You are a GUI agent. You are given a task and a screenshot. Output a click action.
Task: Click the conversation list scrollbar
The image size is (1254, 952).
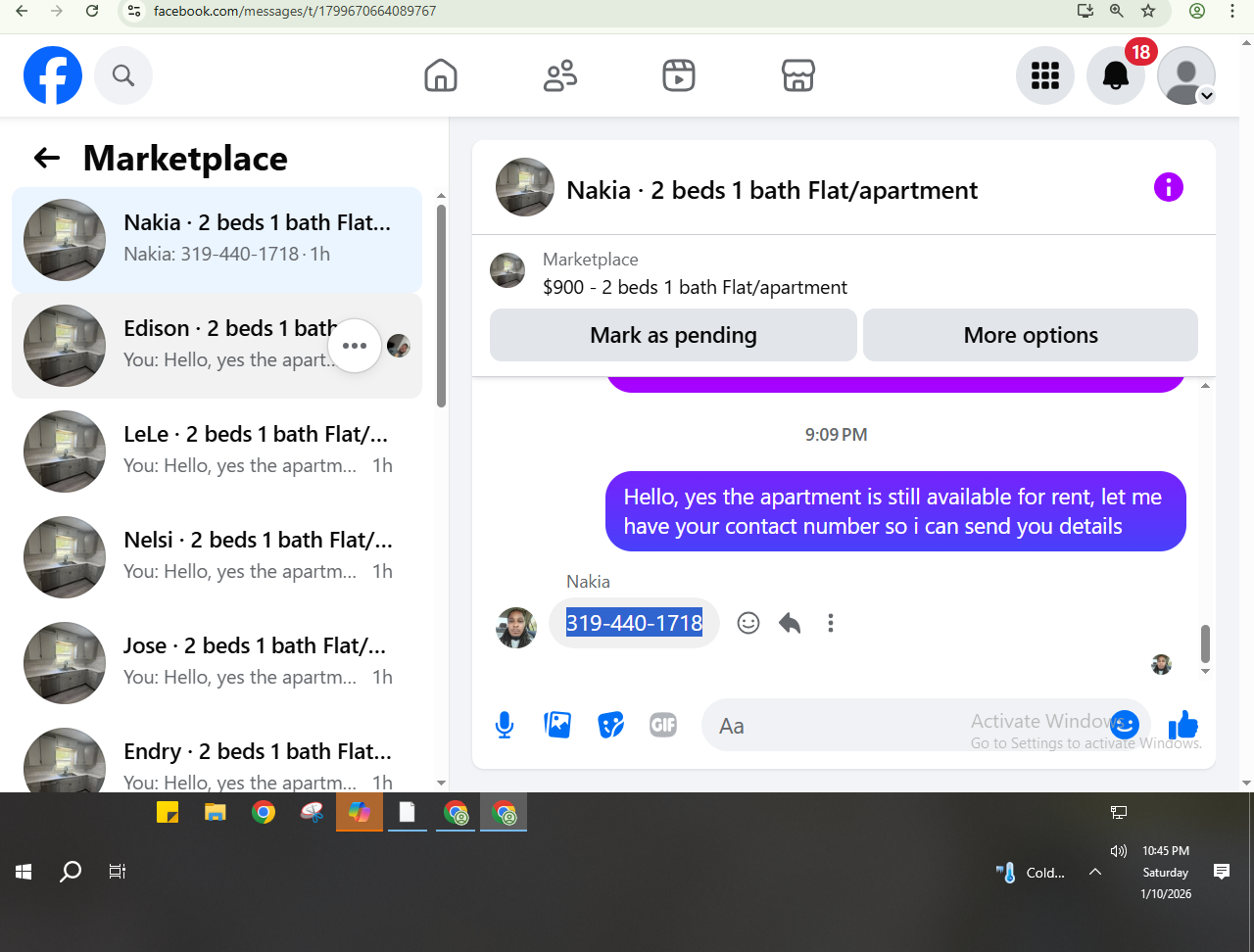coord(441,304)
